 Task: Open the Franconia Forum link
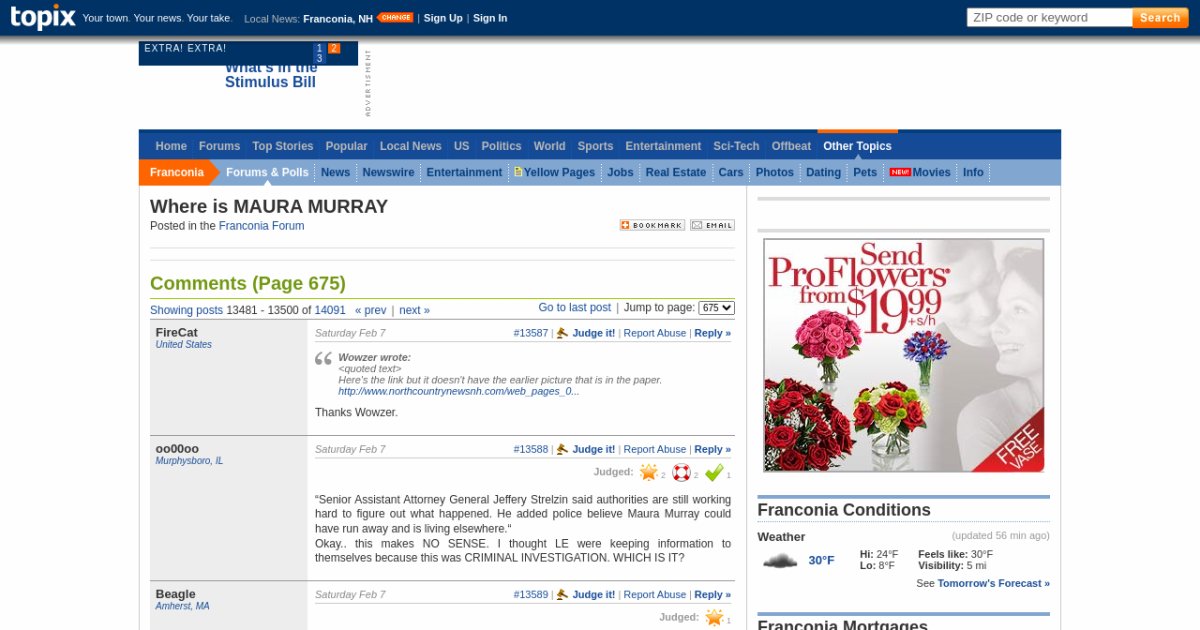click(261, 226)
